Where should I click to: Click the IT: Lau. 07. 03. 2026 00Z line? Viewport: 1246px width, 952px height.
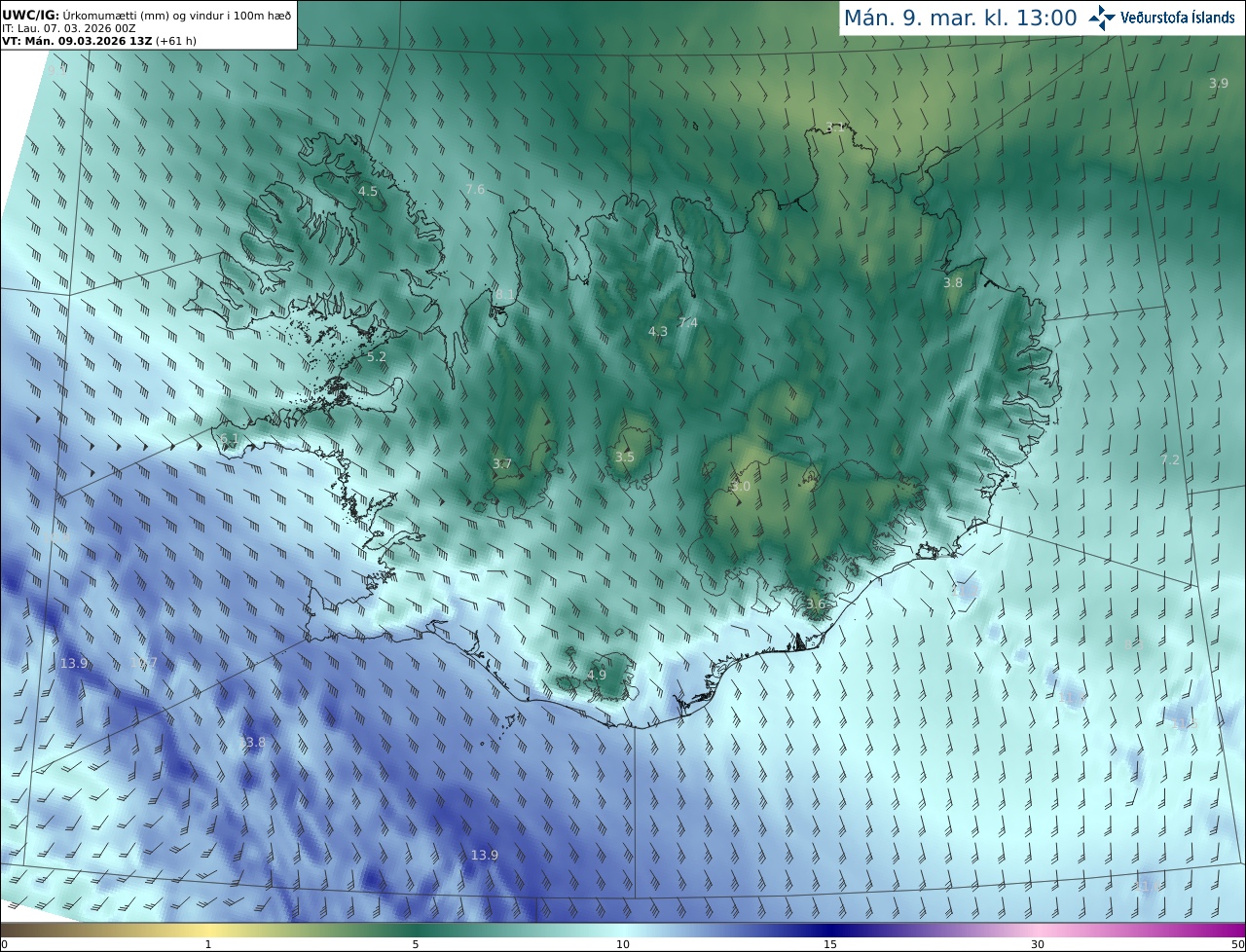pos(69,28)
